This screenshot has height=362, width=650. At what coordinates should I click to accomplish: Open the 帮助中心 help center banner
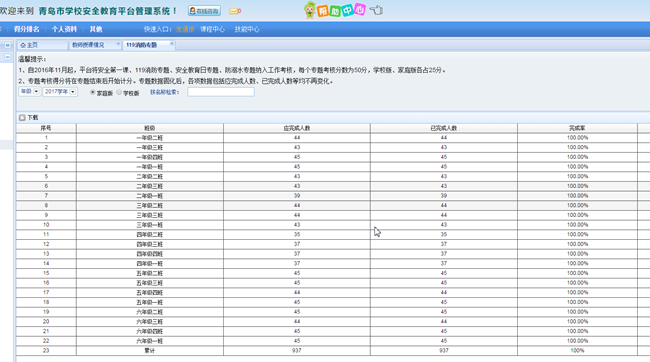341,10
